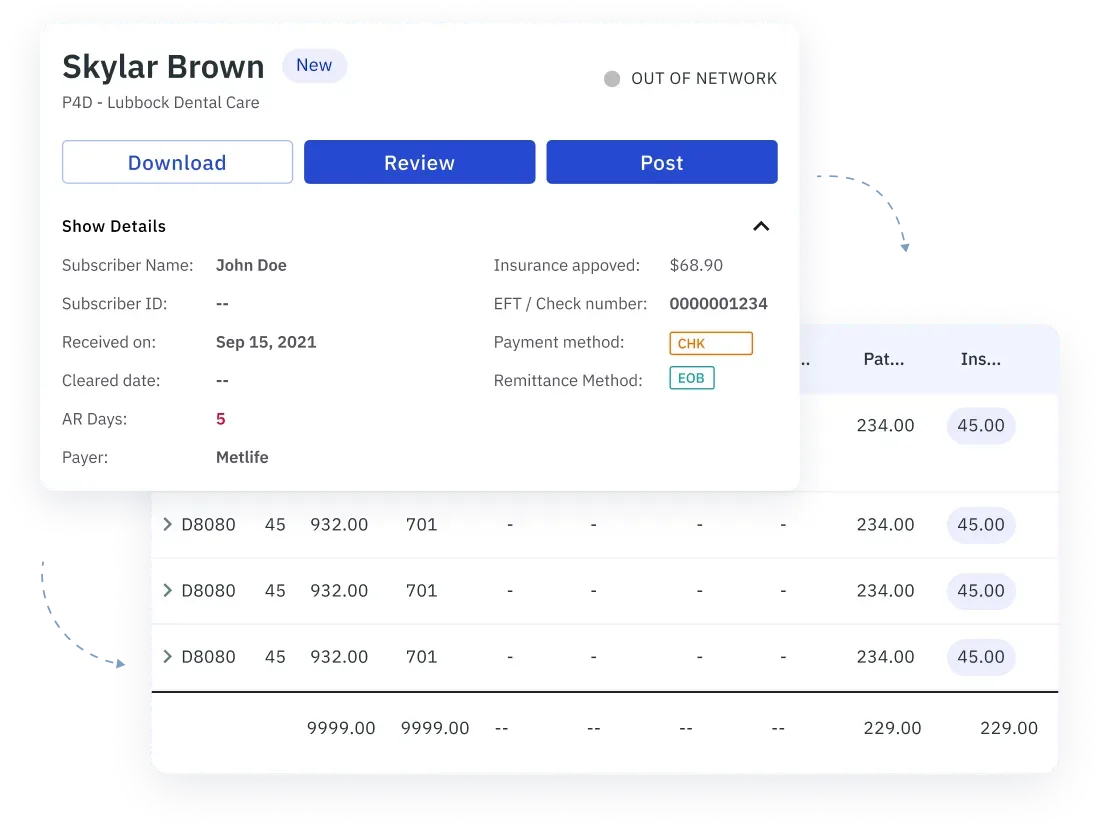Expand the first visible D8080 row chevron
Screen dimensions: 1104x834
tap(168, 524)
